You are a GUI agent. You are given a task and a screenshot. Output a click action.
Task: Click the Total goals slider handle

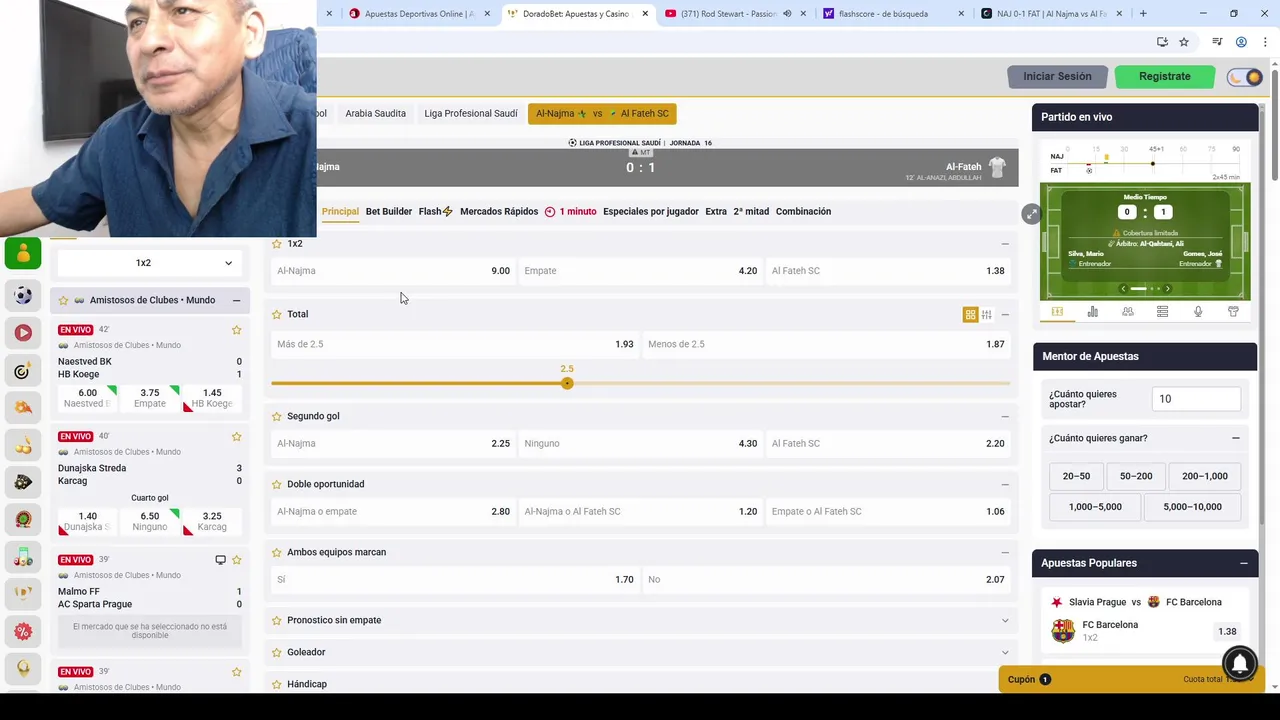[x=567, y=383]
